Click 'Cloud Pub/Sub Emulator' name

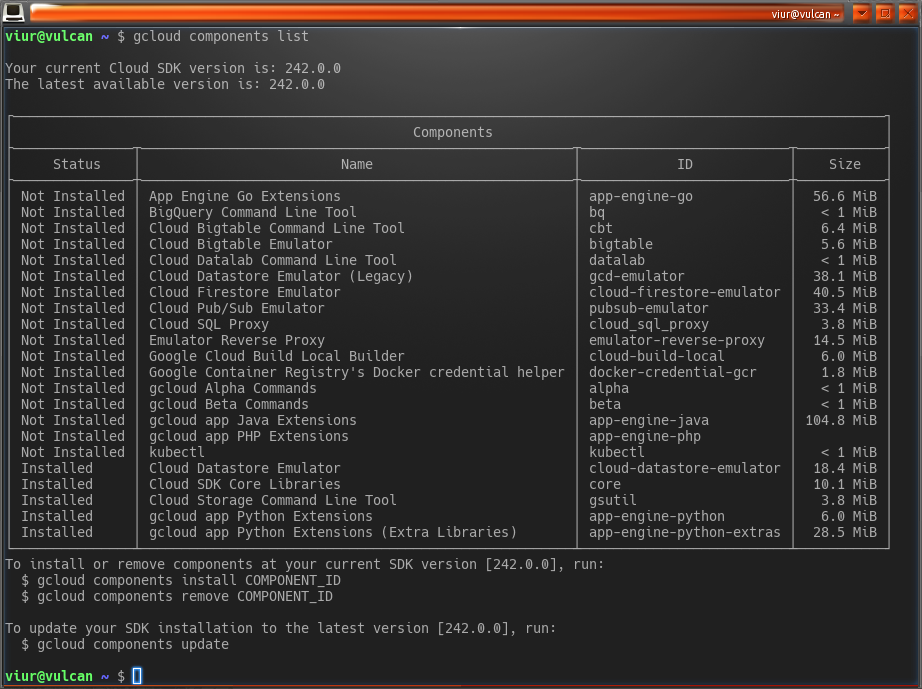[236, 308]
